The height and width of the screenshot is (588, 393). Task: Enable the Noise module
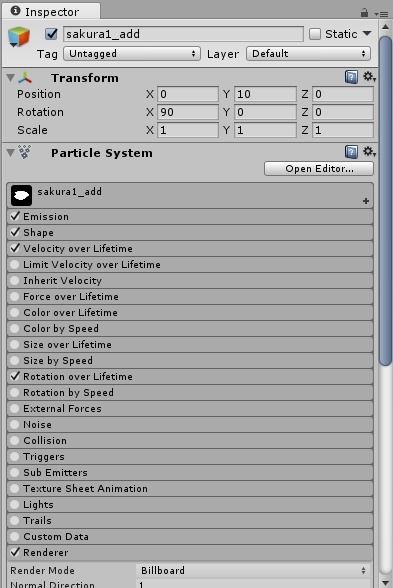15,424
